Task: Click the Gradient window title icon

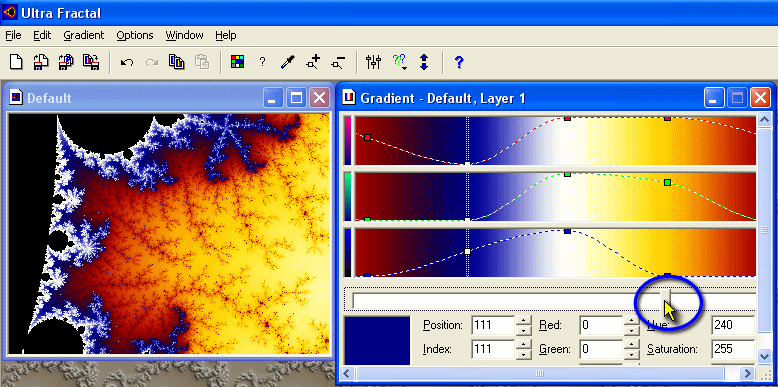Action: click(x=349, y=98)
